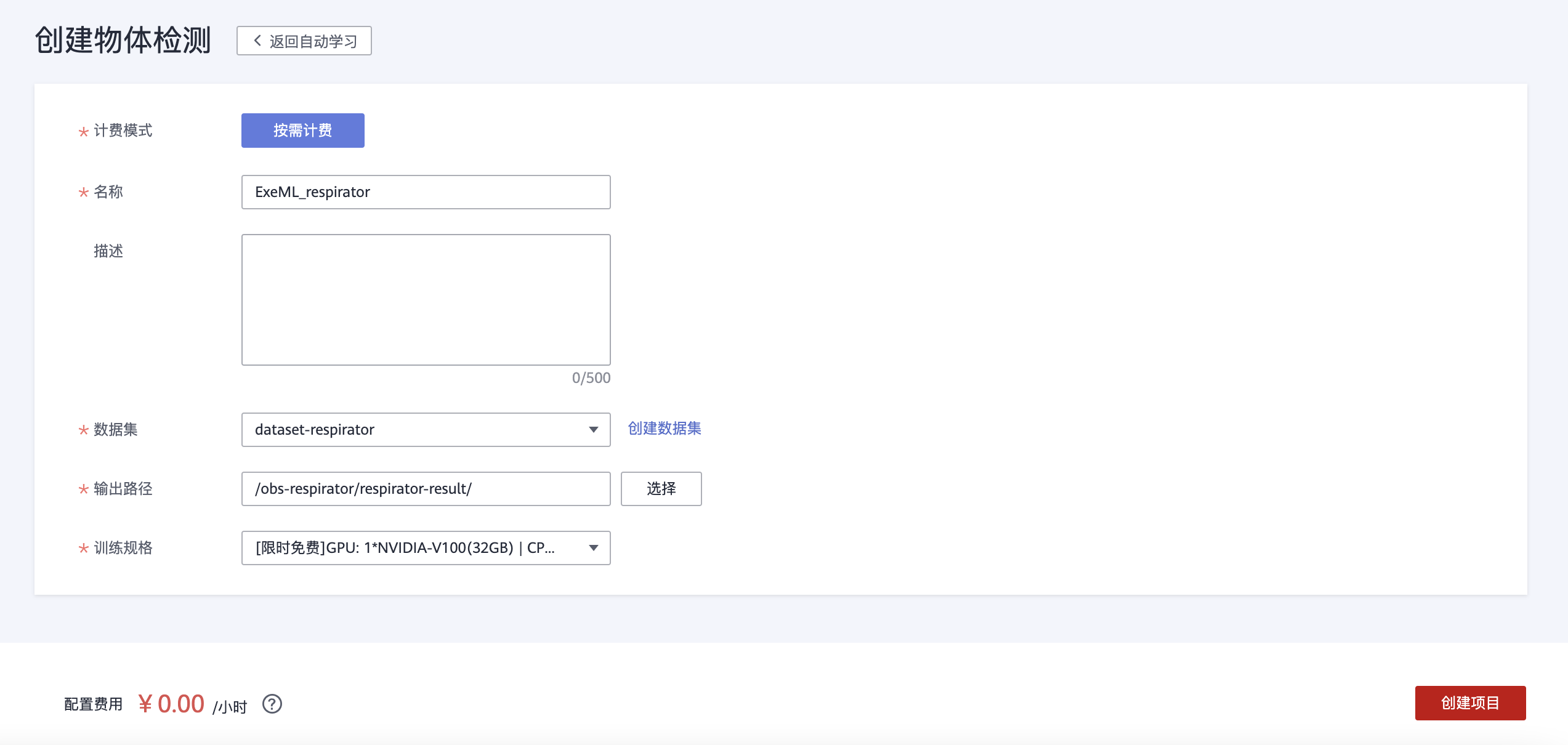This screenshot has width=1568, height=745.
Task: Open the GPU NVIDIA-V100 training spec selector
Action: [406, 548]
